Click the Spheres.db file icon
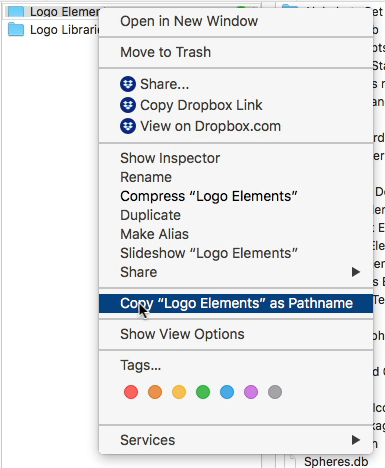The image size is (385, 468). tap(292, 461)
